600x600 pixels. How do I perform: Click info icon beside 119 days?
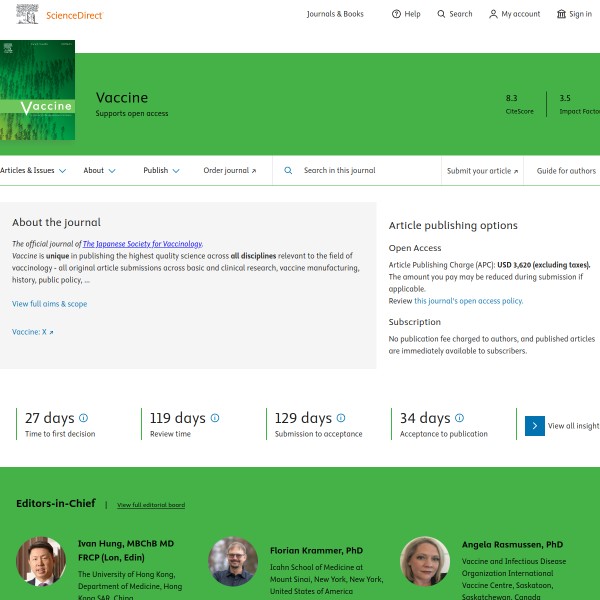pos(214,418)
